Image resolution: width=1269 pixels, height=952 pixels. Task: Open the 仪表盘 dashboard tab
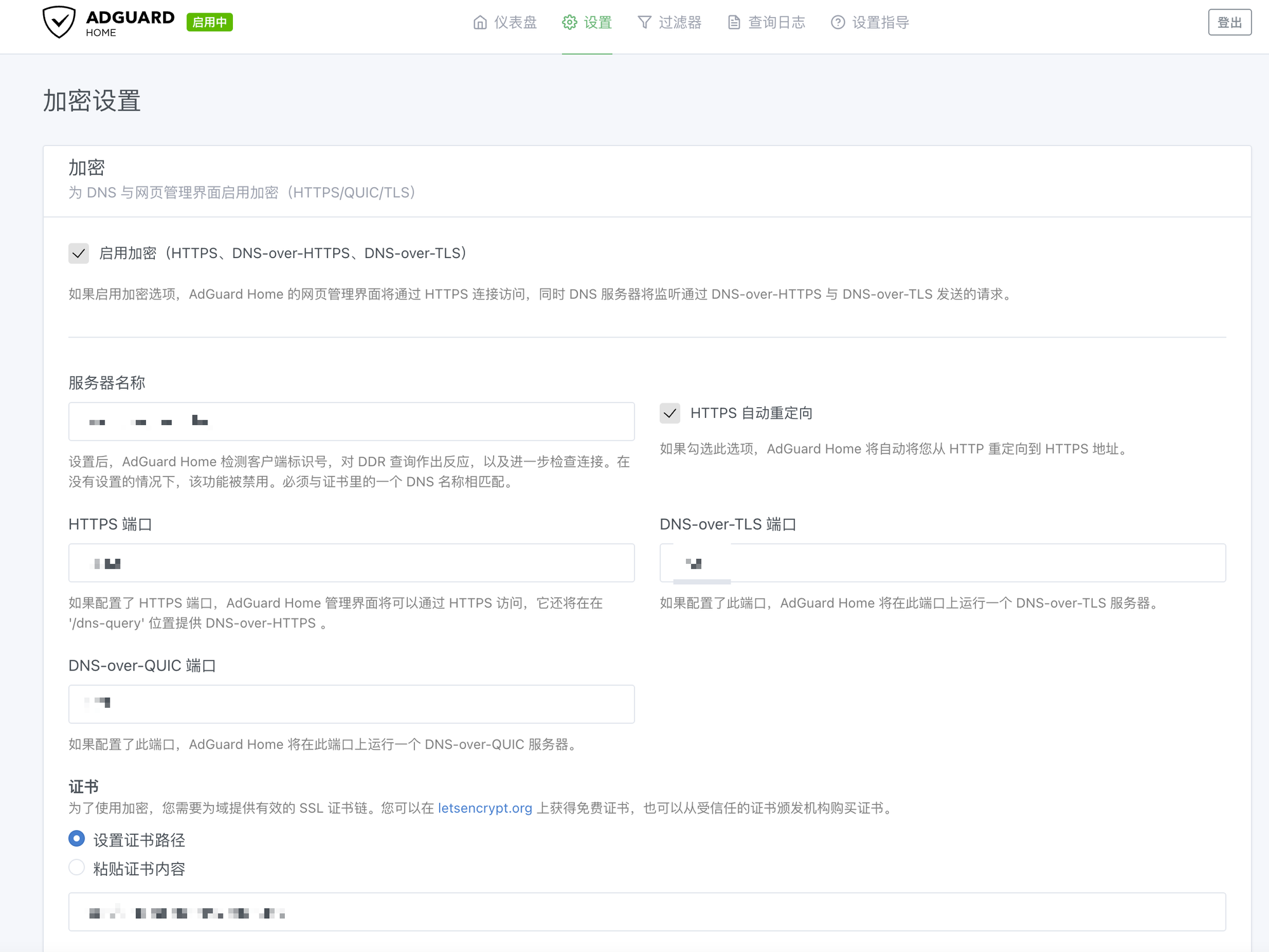pos(505,23)
